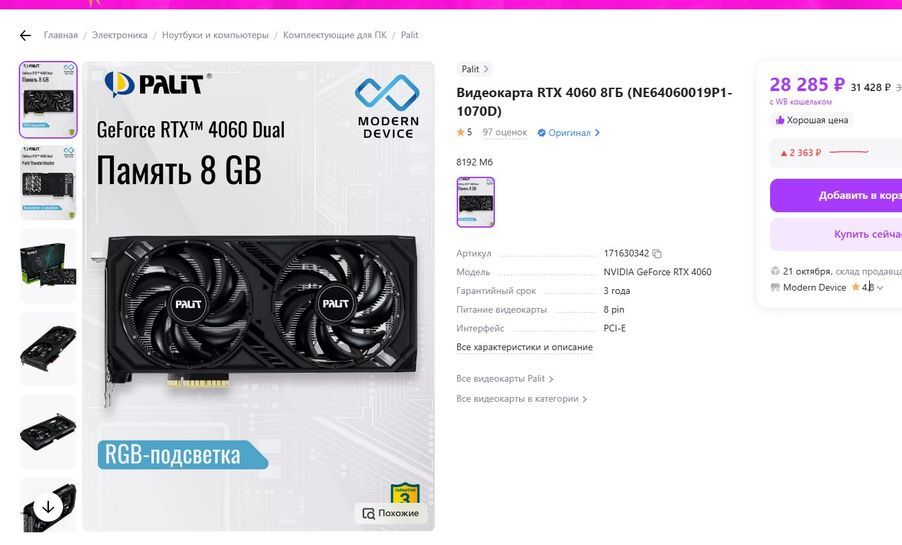The width and height of the screenshot is (902, 545).
Task: Click the Купить сейчас button
Action: click(x=836, y=234)
